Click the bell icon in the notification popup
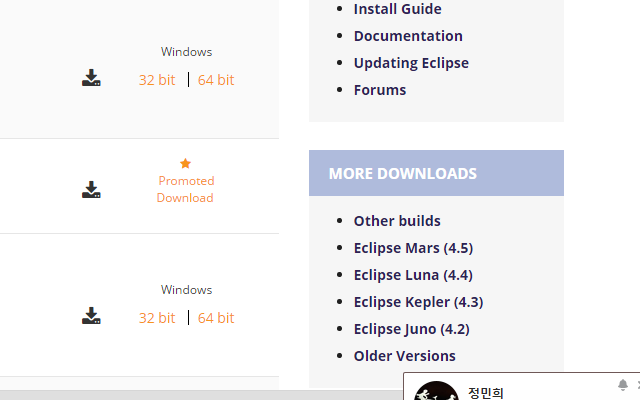 (623, 384)
